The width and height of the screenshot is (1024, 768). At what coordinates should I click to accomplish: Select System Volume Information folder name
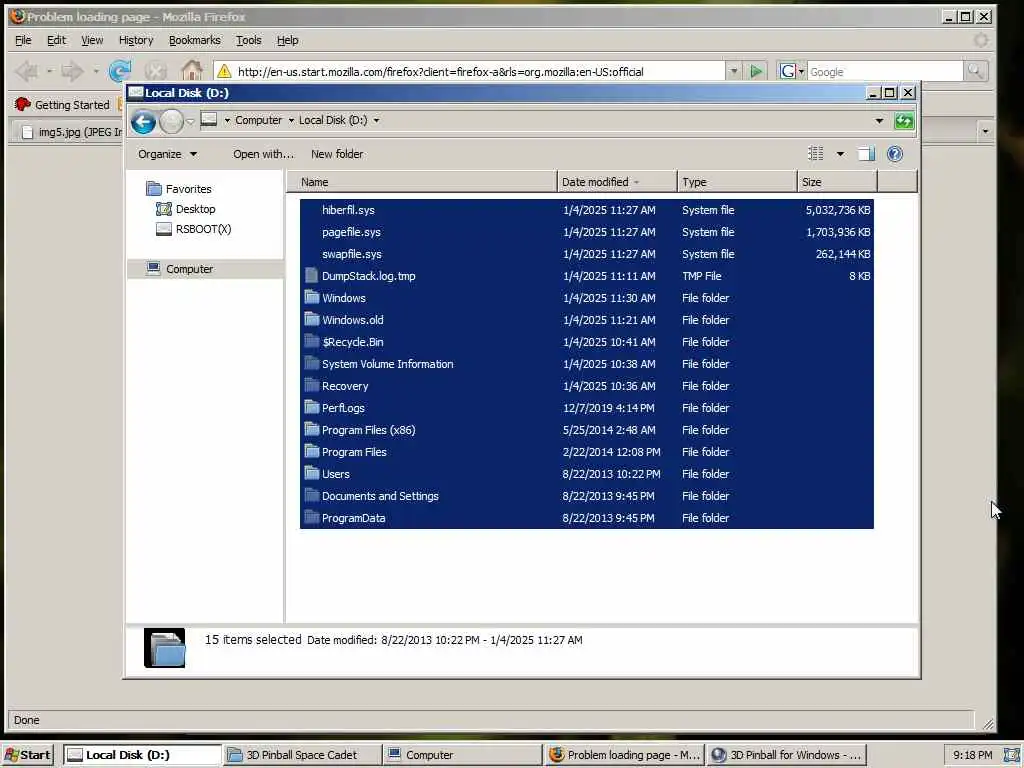[387, 364]
